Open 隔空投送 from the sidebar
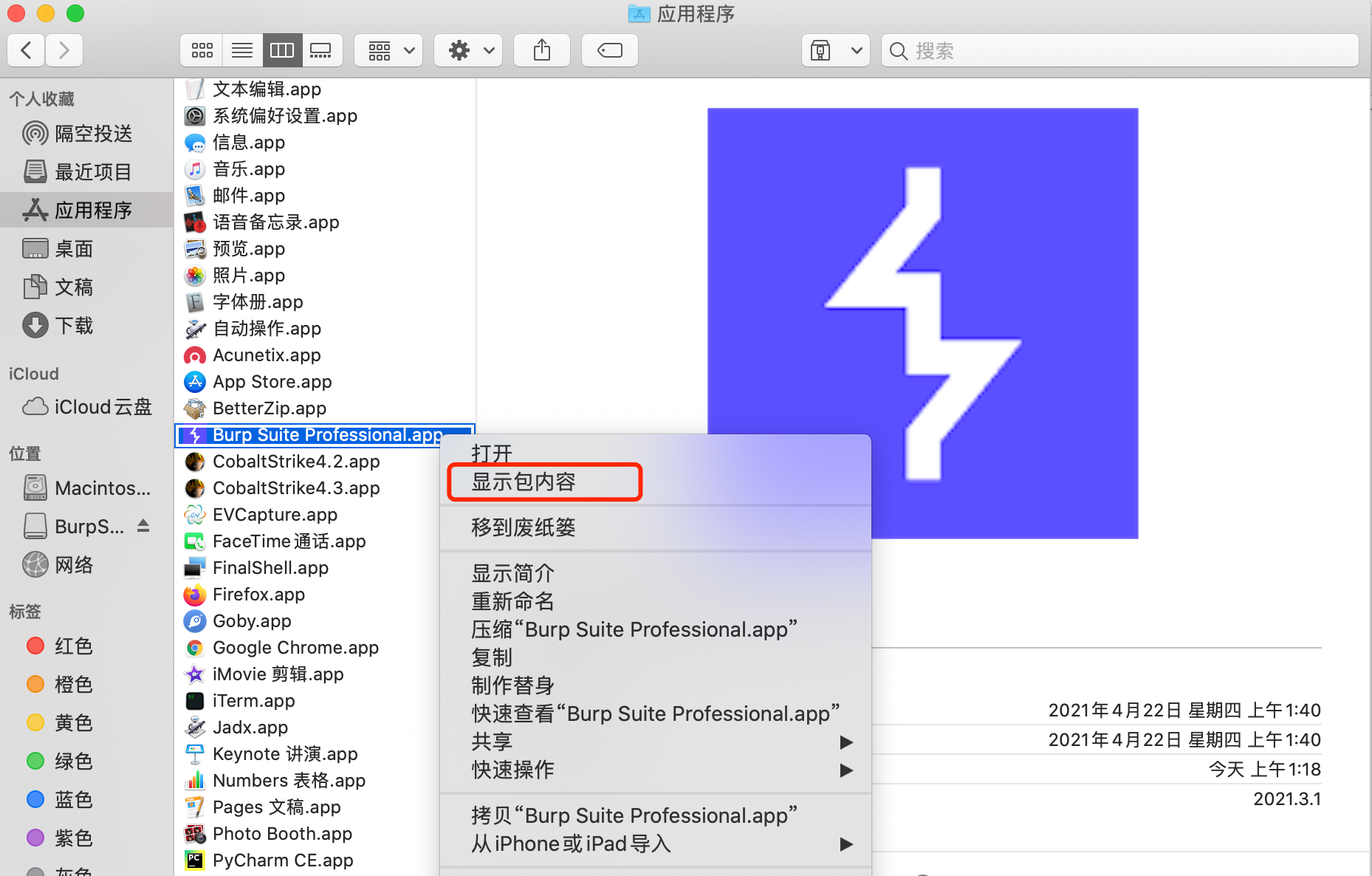 pos(95,134)
